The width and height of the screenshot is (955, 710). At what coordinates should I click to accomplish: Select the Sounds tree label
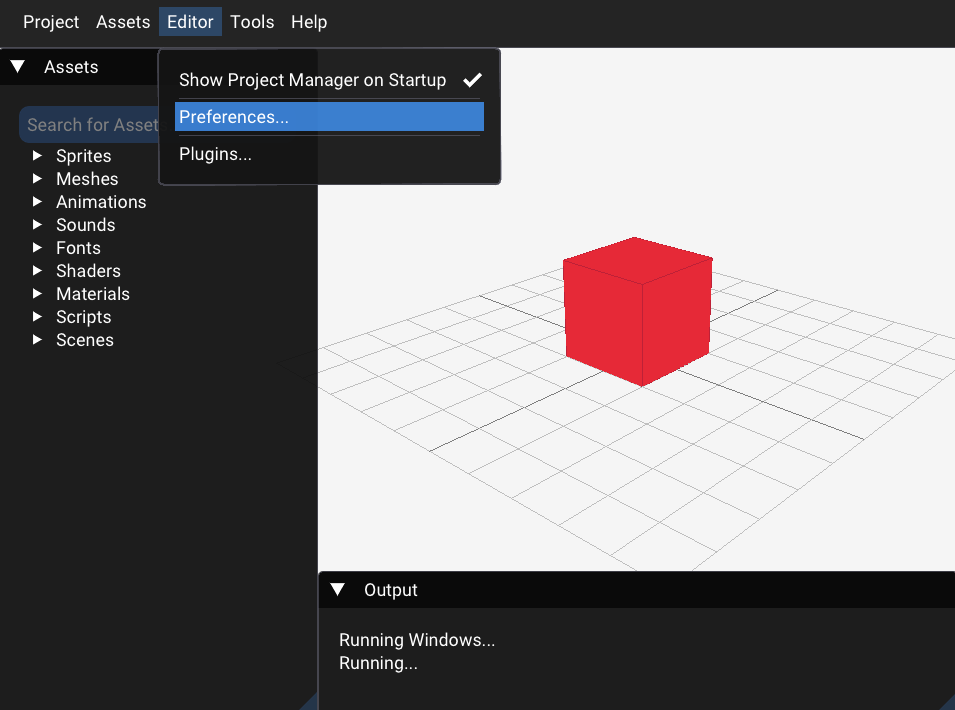pos(85,225)
